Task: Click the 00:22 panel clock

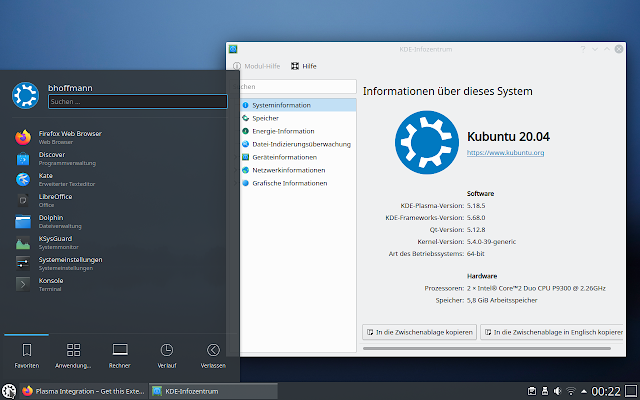Action: (606, 391)
